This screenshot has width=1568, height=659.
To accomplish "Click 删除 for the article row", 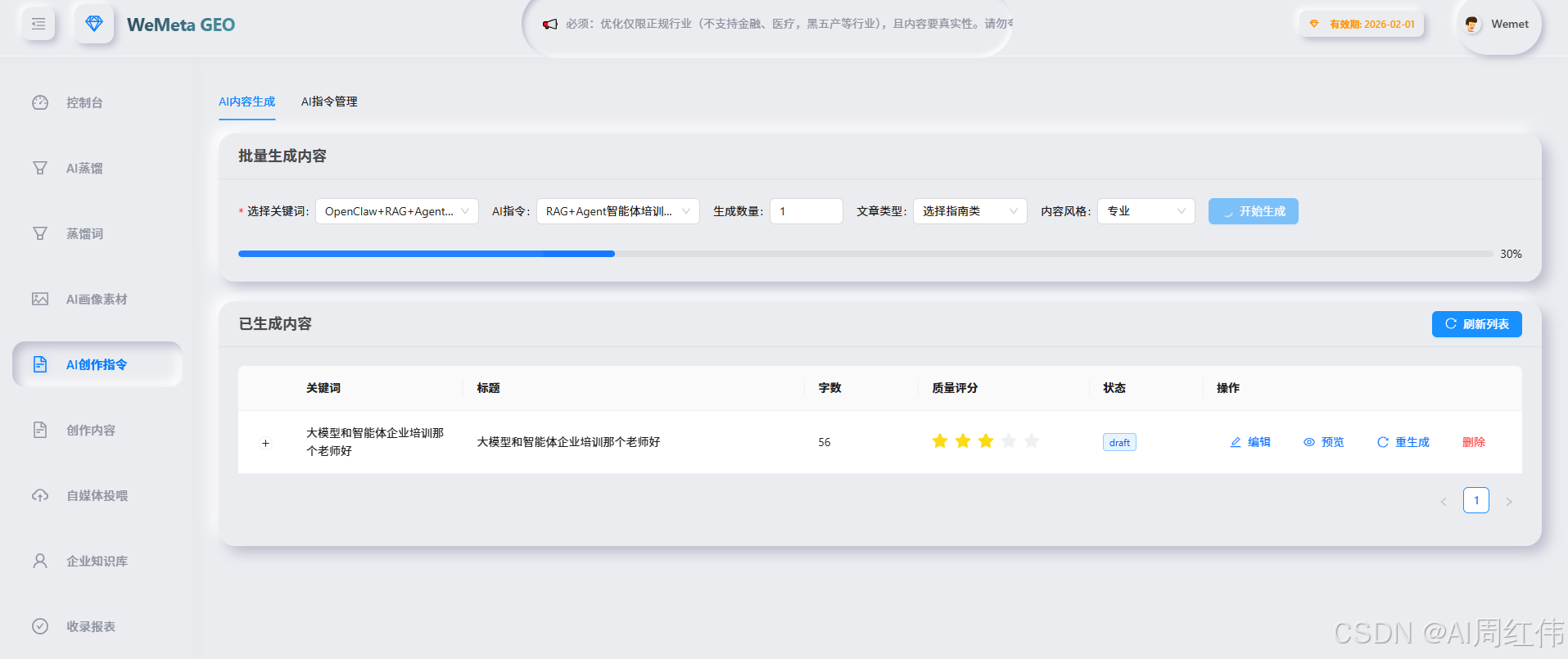I will click(x=1474, y=442).
